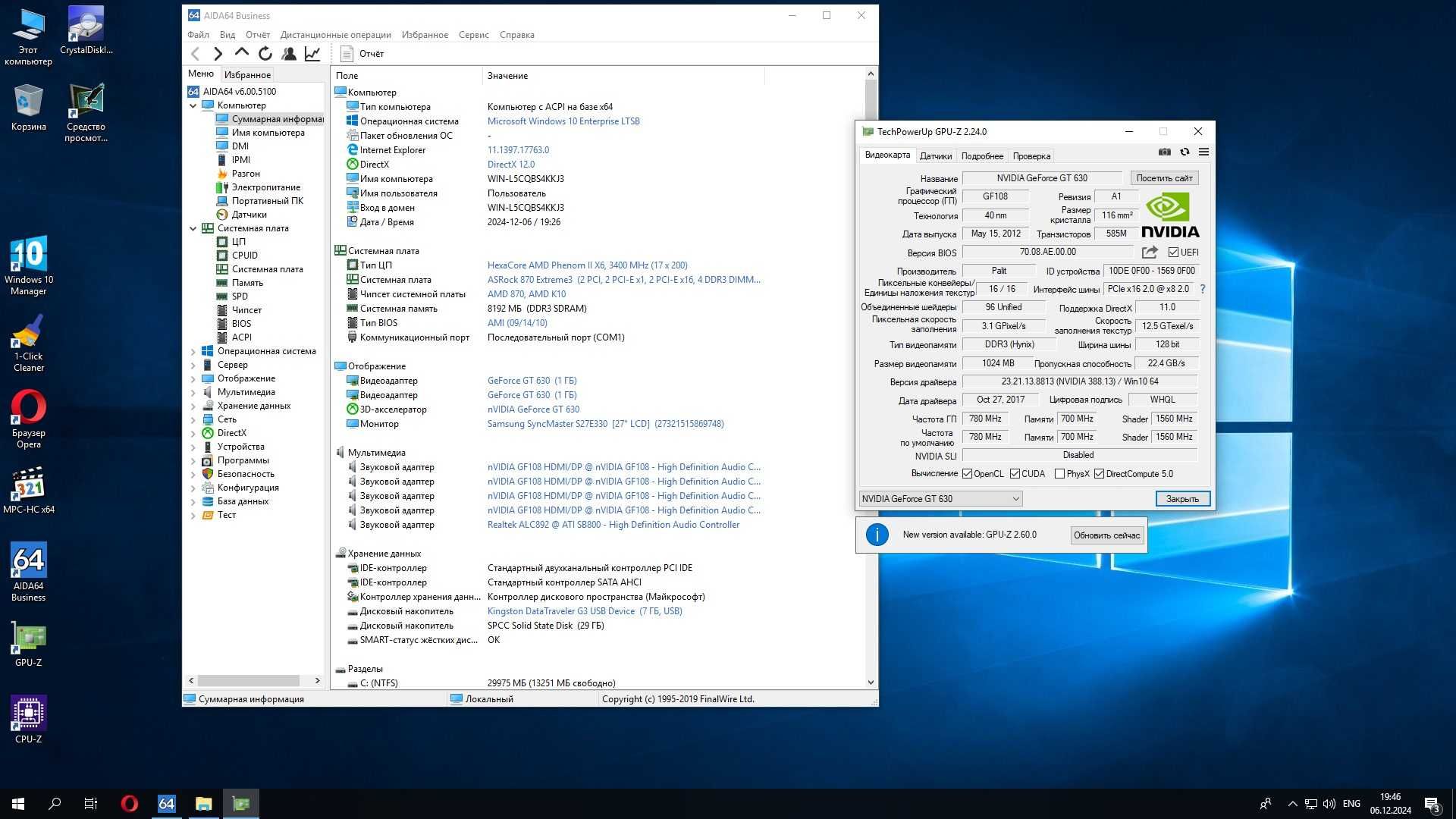Click taskbar search magnifier icon

point(55,804)
